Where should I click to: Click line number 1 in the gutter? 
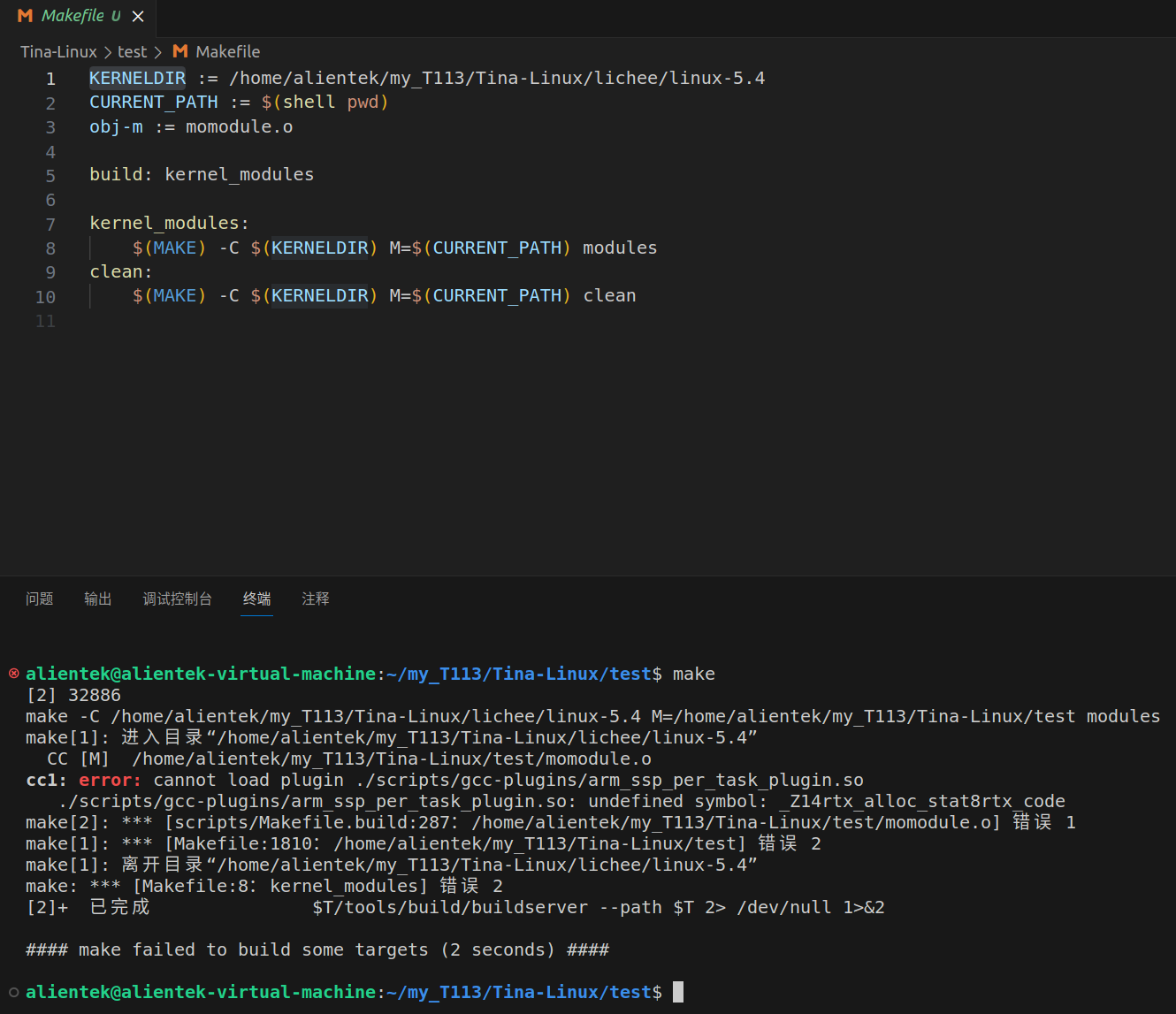click(50, 79)
